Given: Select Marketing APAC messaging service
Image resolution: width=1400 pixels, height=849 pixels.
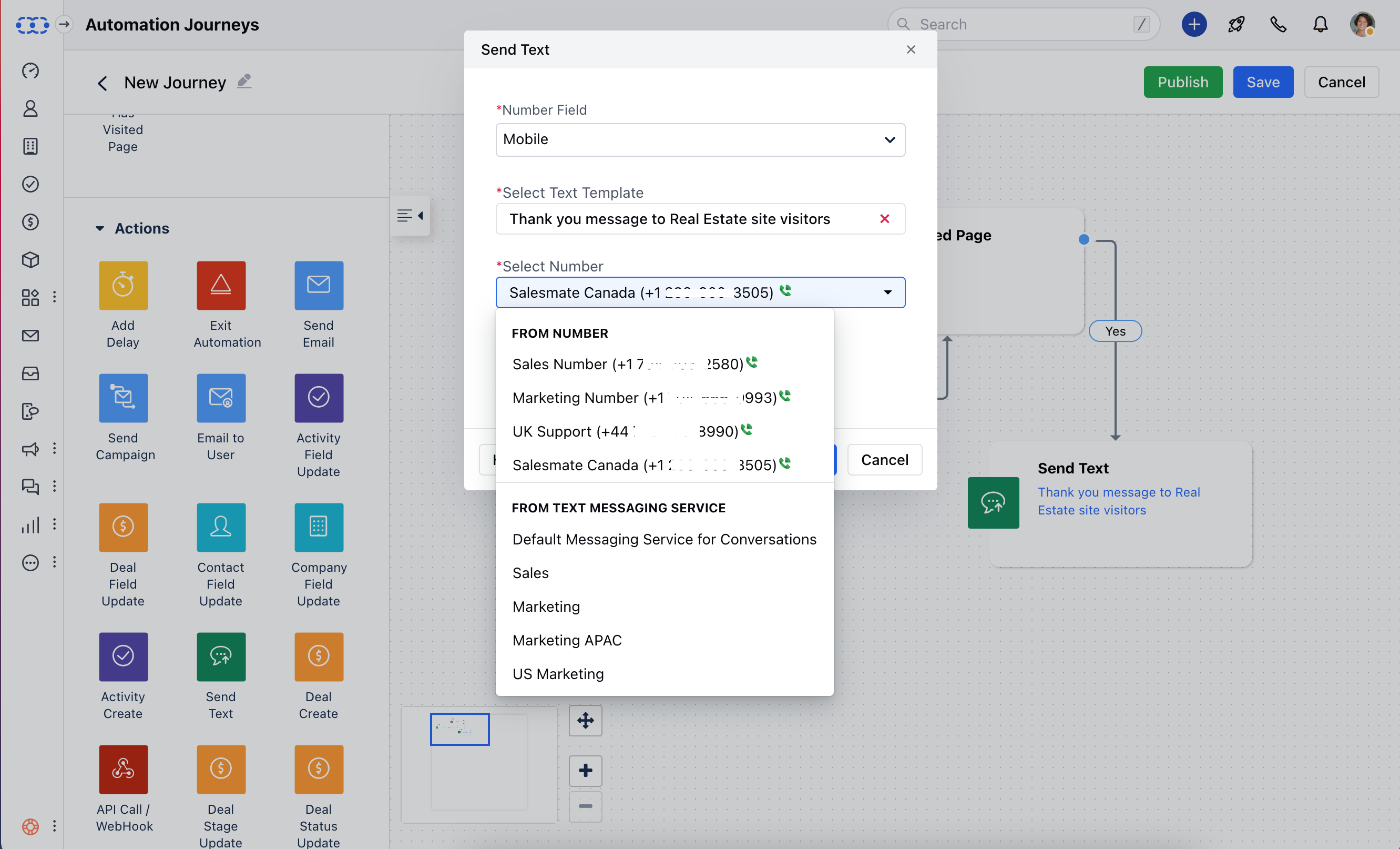Looking at the screenshot, I should (567, 640).
